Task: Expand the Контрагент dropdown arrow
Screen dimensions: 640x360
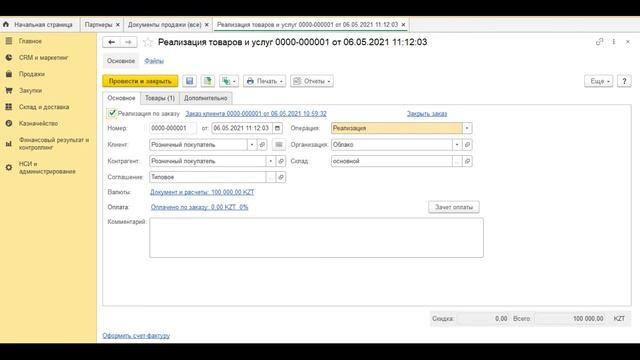Action: [x=270, y=161]
